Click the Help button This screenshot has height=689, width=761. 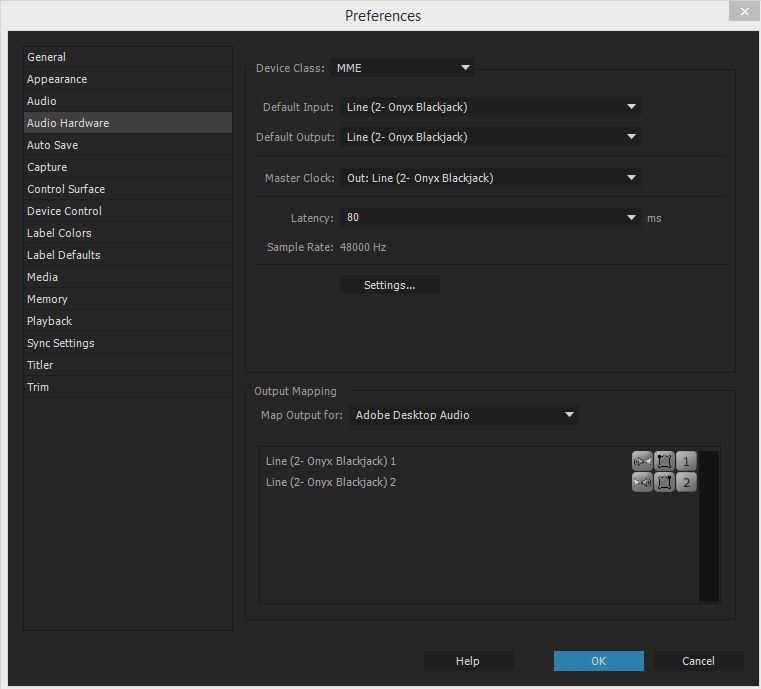(468, 661)
